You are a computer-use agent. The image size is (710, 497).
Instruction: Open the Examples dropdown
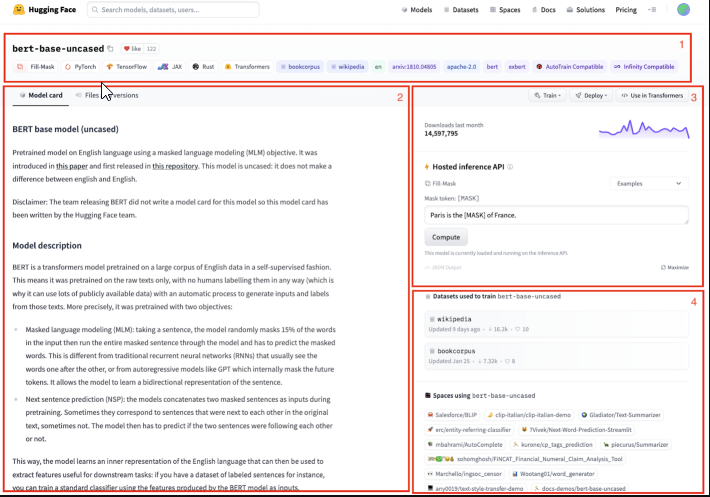click(x=649, y=184)
